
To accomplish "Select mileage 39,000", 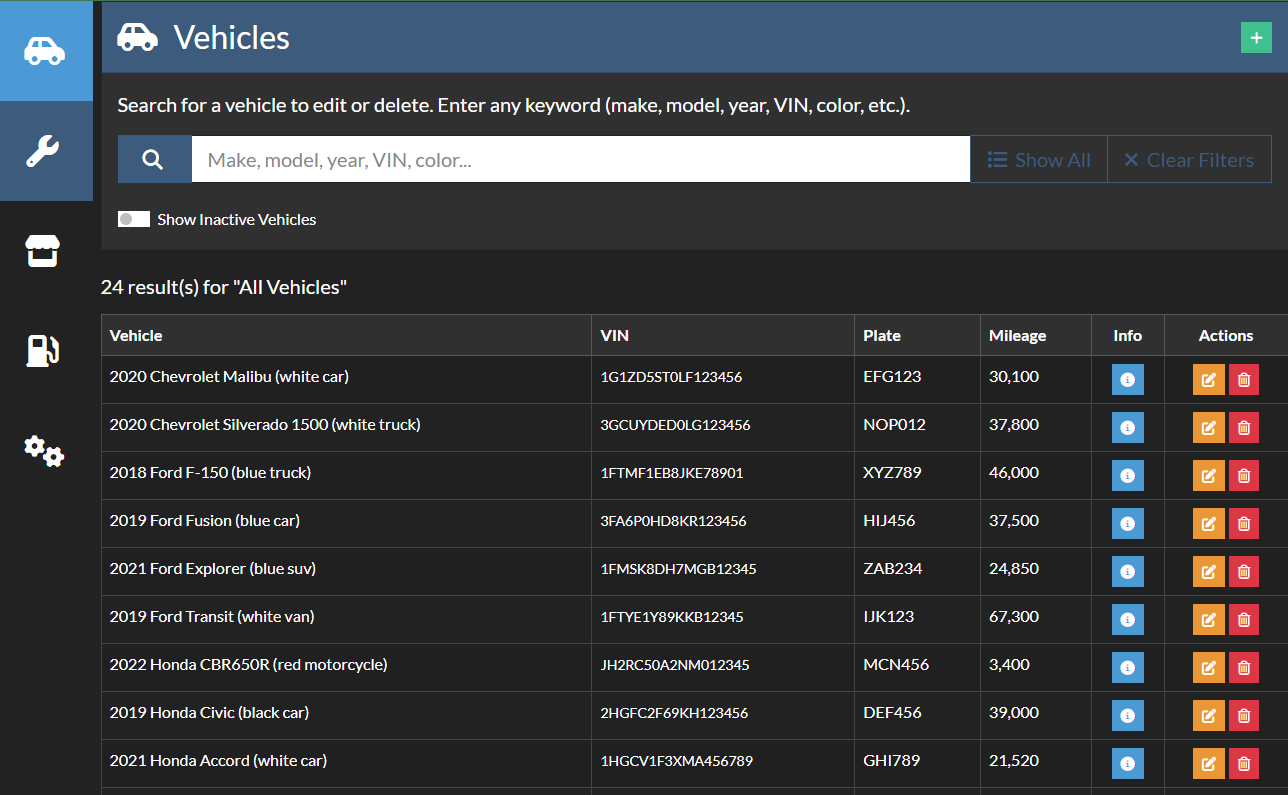I will point(1014,713).
